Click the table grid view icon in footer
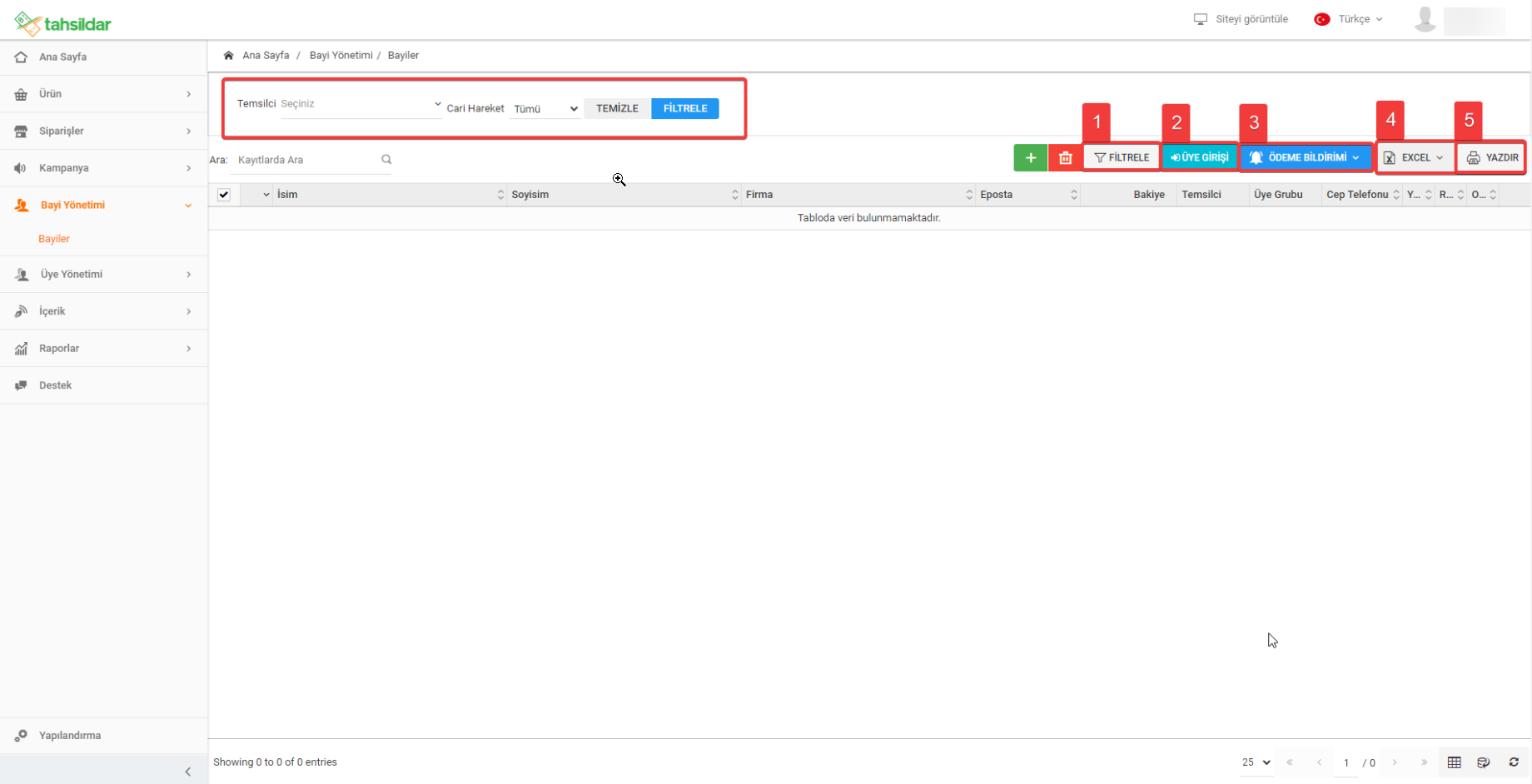1532x784 pixels. [x=1455, y=762]
